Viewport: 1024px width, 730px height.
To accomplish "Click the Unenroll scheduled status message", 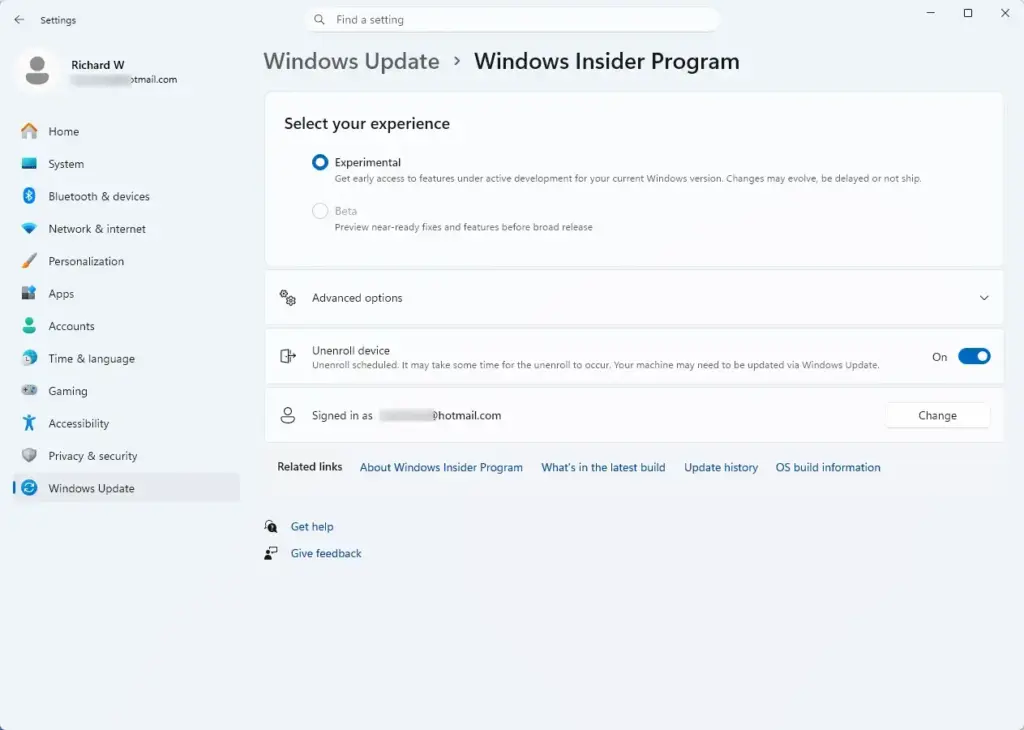I will 596,365.
